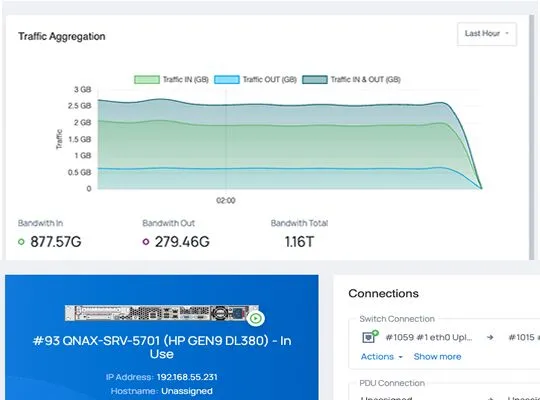The width and height of the screenshot is (540, 400).
Task: Expand the Actions dropdown under Switch Connection
Action: 382,357
